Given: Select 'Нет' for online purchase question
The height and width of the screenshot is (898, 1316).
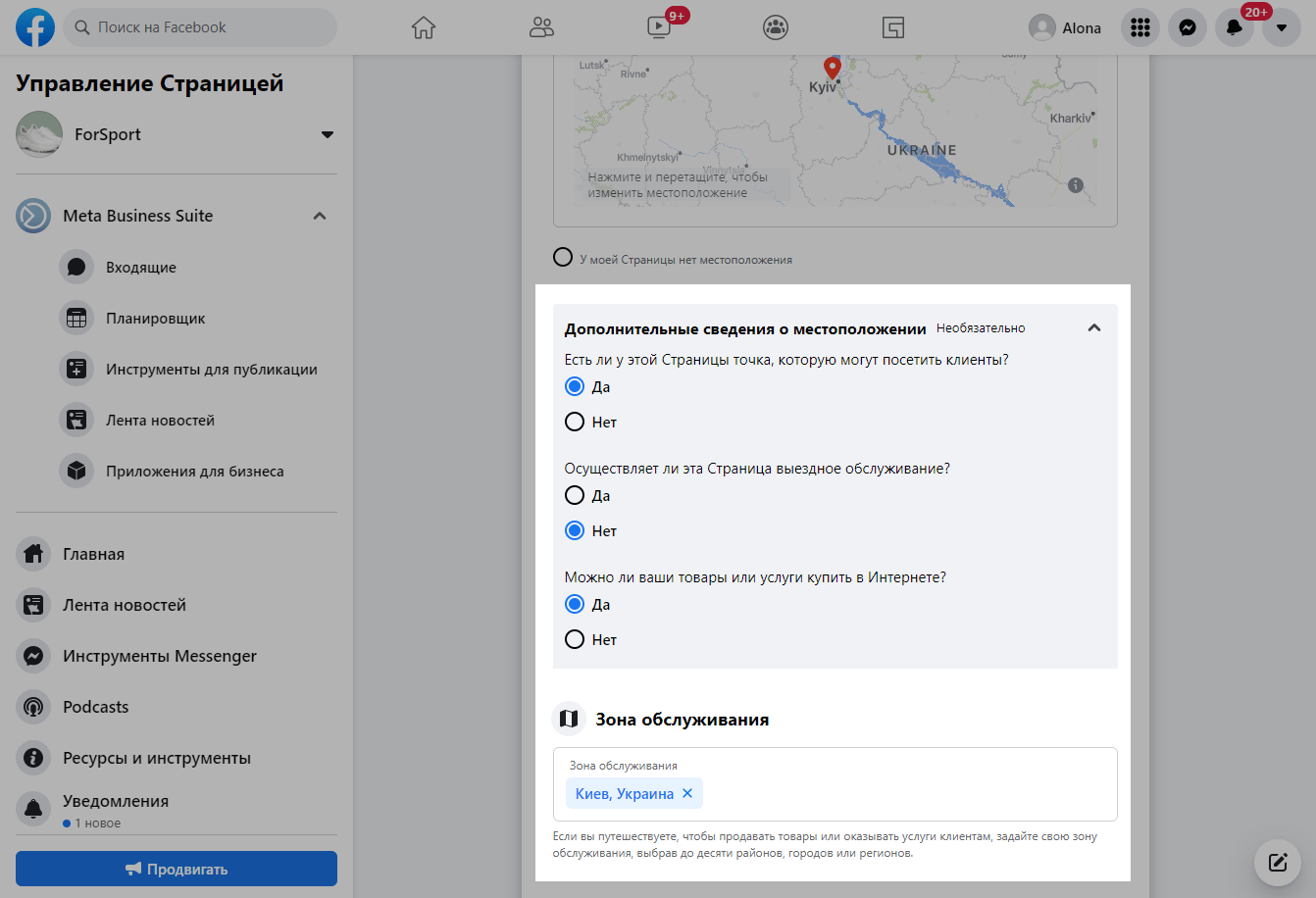Looking at the screenshot, I should coord(575,640).
